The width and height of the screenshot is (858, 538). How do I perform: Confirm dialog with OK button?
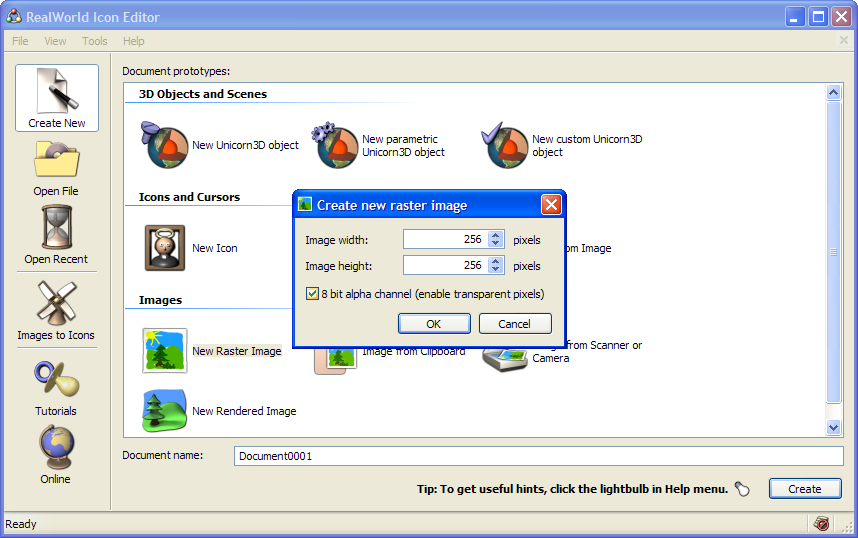point(434,323)
